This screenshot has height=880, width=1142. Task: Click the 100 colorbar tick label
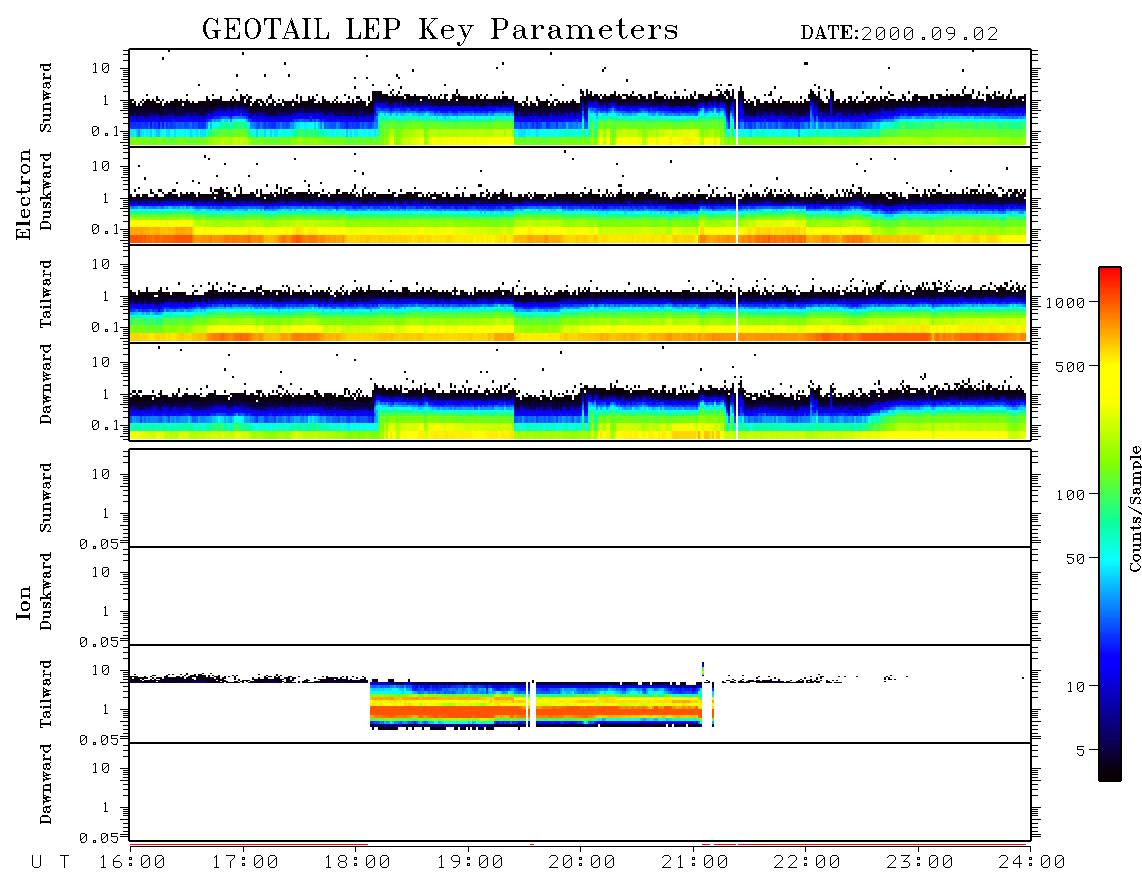click(1070, 495)
